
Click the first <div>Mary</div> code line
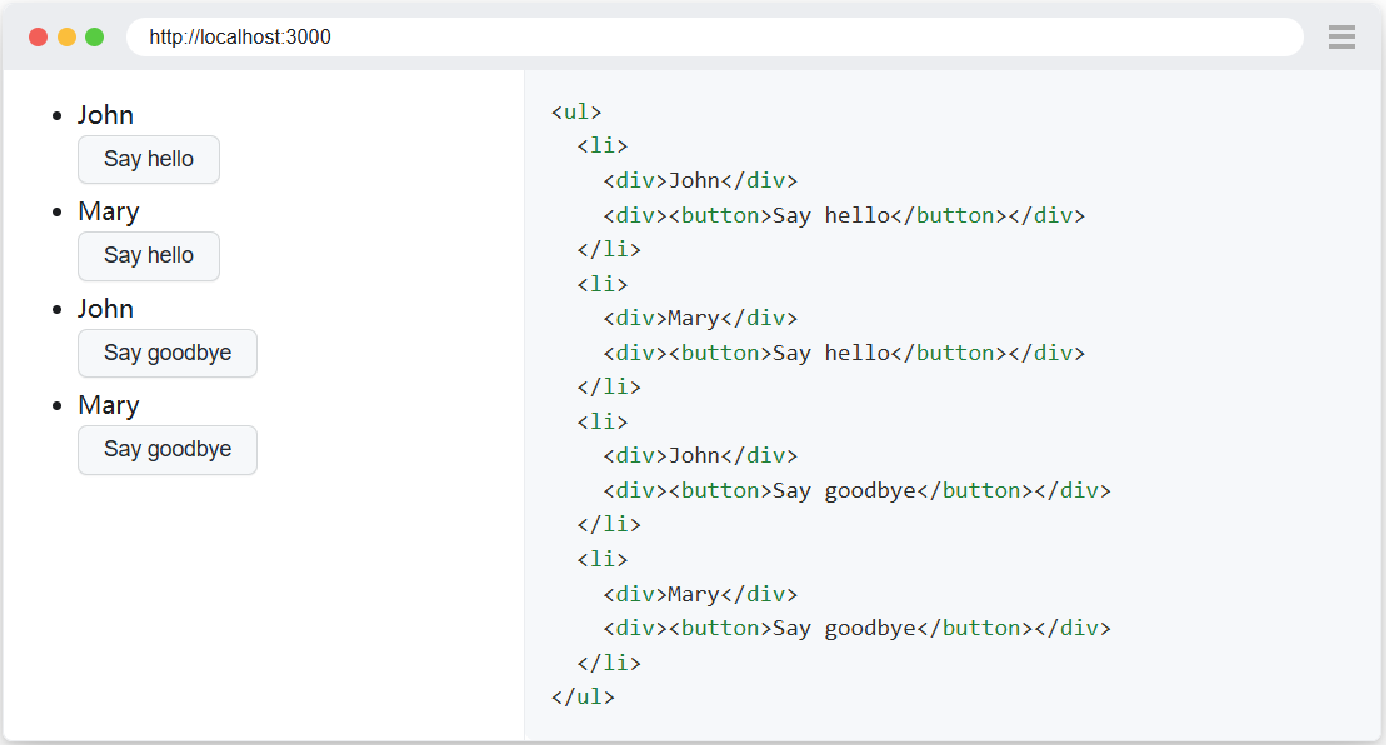[700, 318]
